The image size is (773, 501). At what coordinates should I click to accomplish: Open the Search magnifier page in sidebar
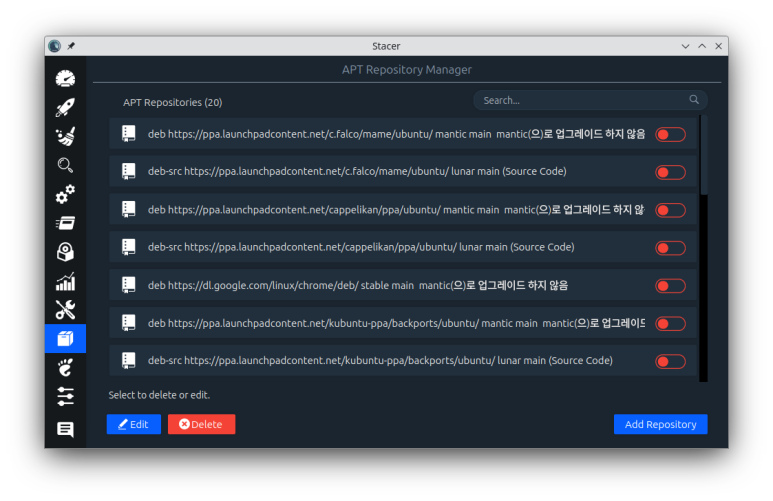(x=65, y=165)
